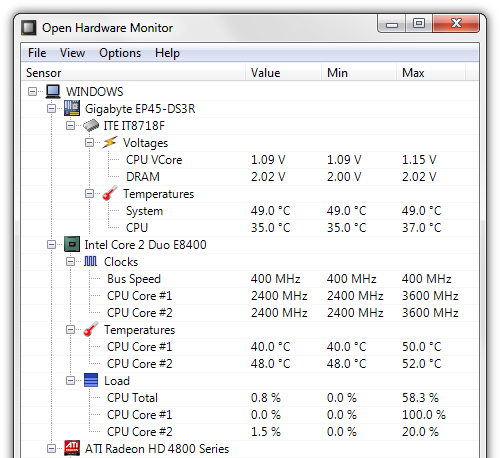Click the 100.0 % max load value
The image size is (500, 458).
point(424,415)
